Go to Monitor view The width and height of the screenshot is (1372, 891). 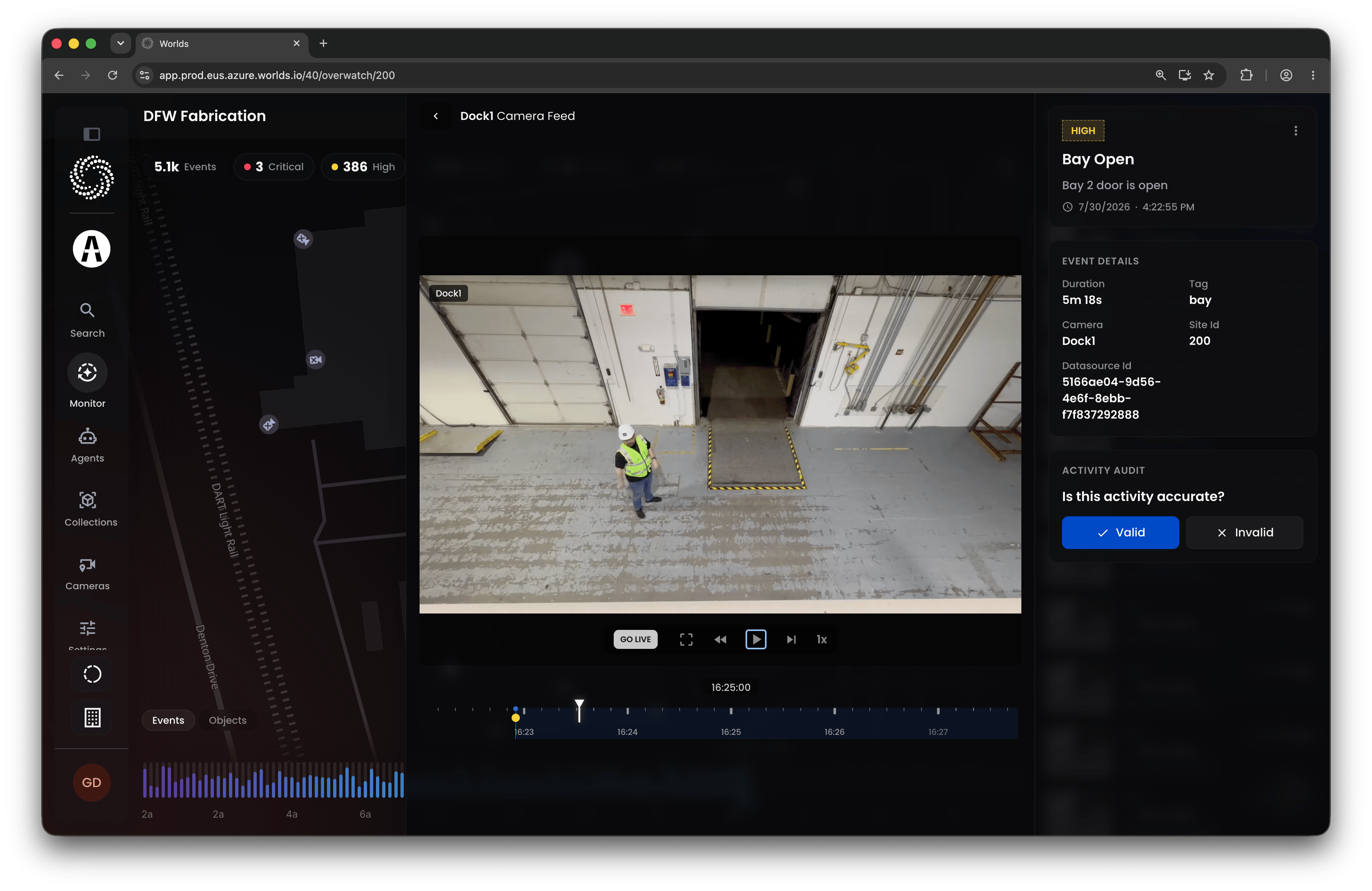(x=88, y=381)
